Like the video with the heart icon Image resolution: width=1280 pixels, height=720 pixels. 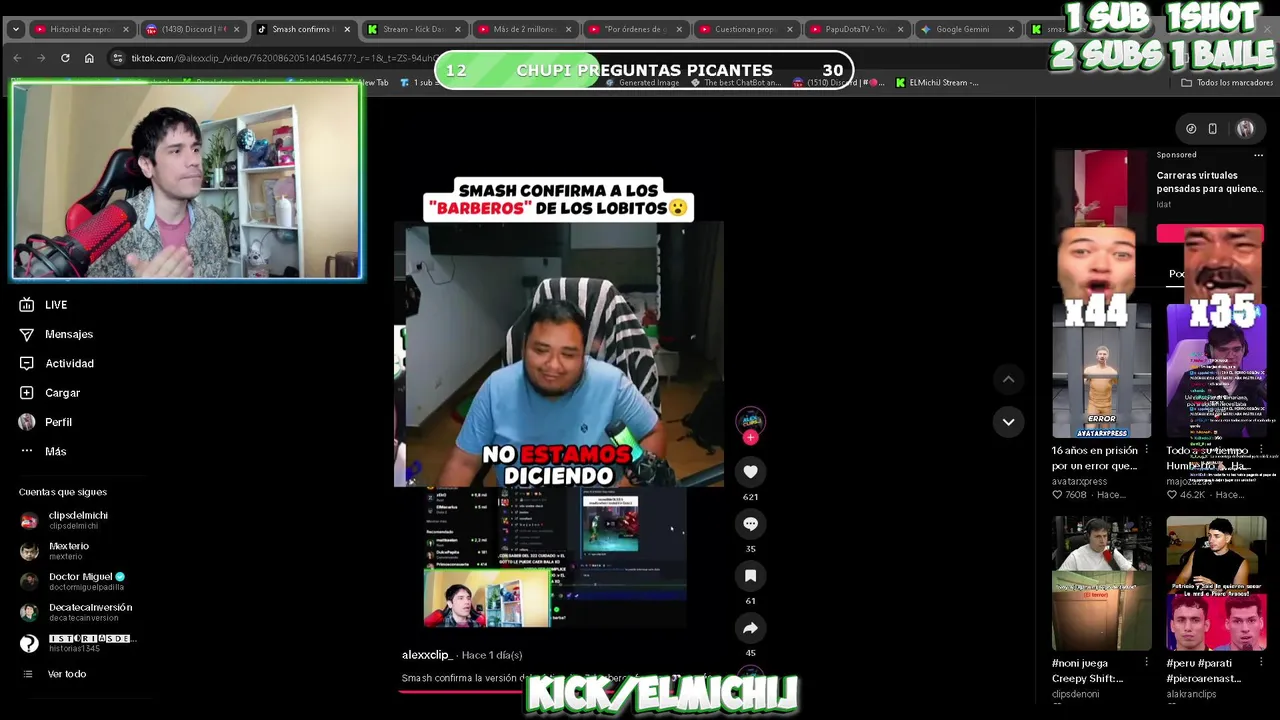(750, 472)
